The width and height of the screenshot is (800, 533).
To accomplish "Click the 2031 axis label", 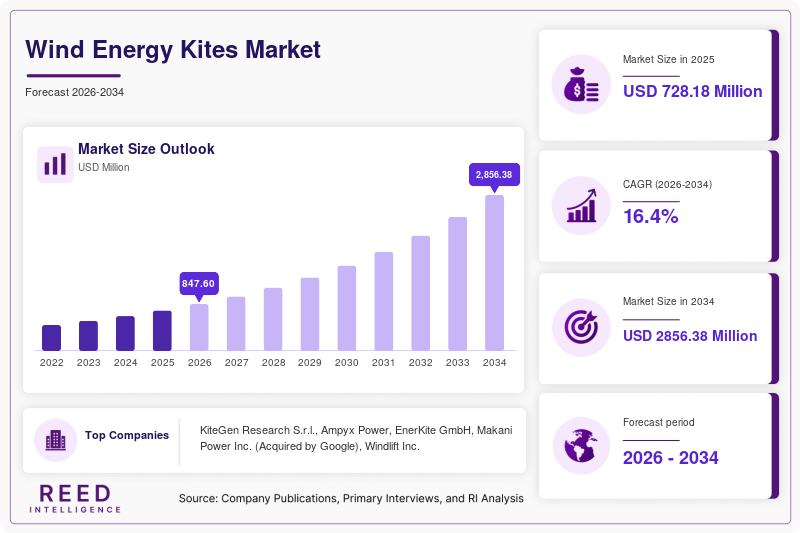I will tap(384, 363).
